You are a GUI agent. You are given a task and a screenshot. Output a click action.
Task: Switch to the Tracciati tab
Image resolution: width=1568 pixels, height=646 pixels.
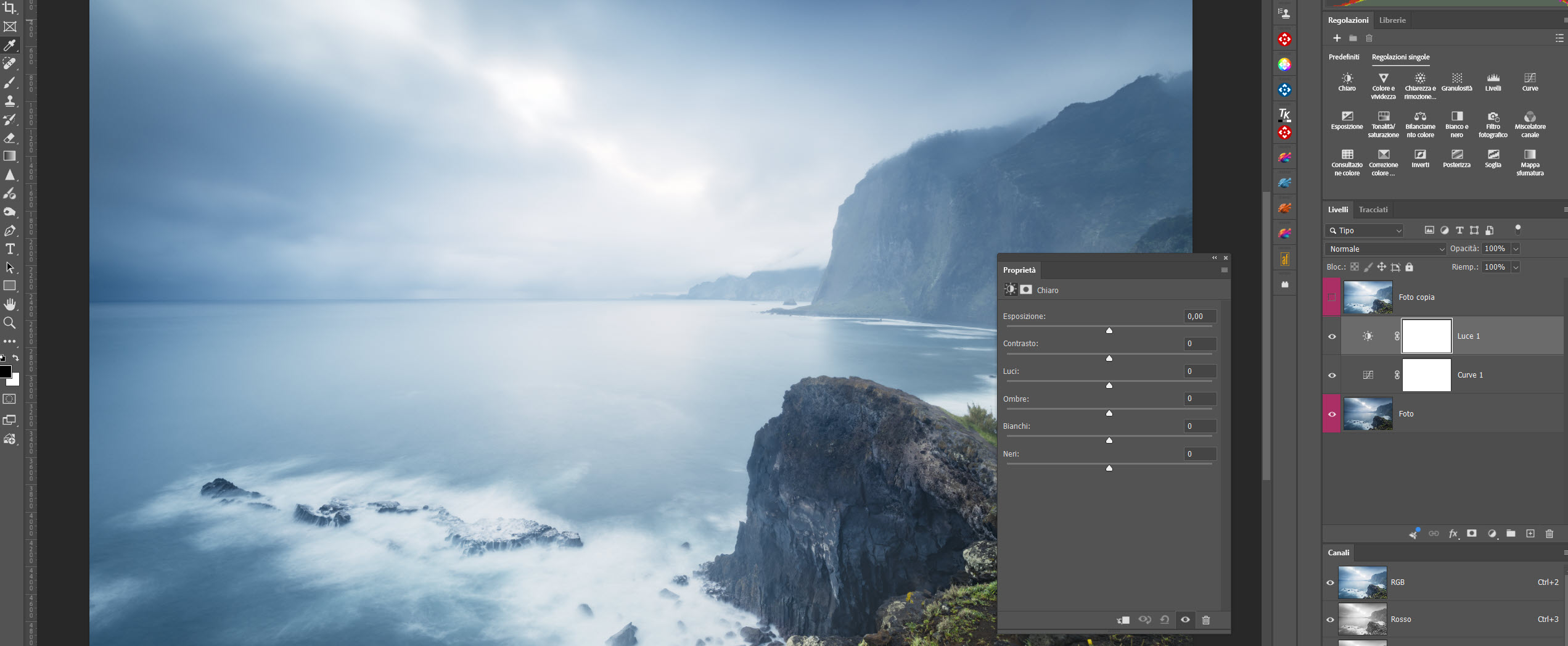[x=1373, y=210]
